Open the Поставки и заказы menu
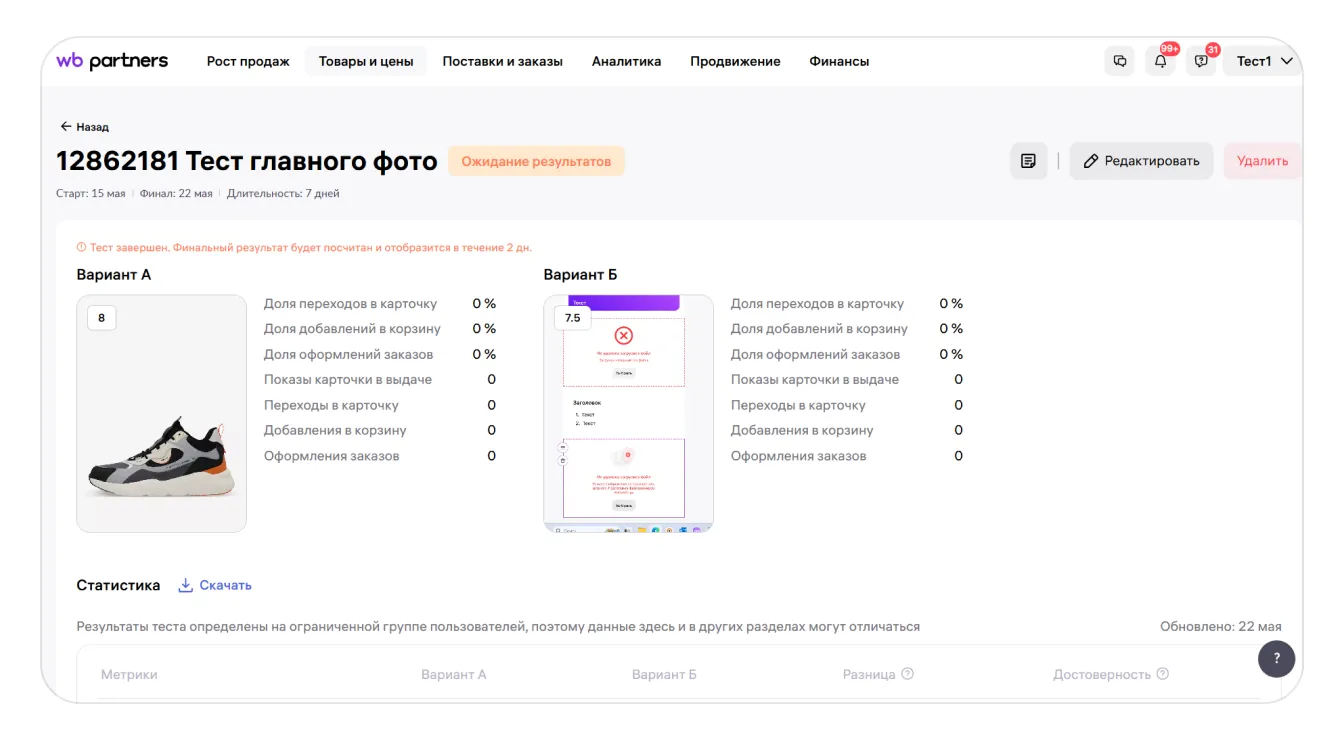Screen dimensions: 1344x740 [502, 61]
